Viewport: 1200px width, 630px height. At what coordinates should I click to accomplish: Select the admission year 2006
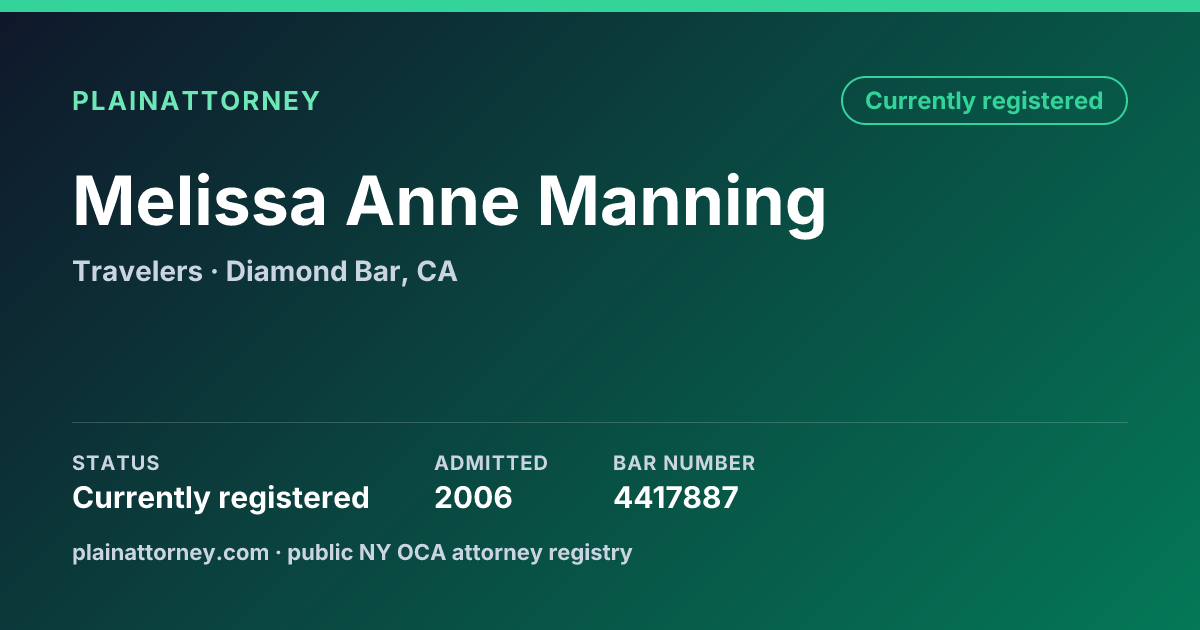click(x=473, y=497)
